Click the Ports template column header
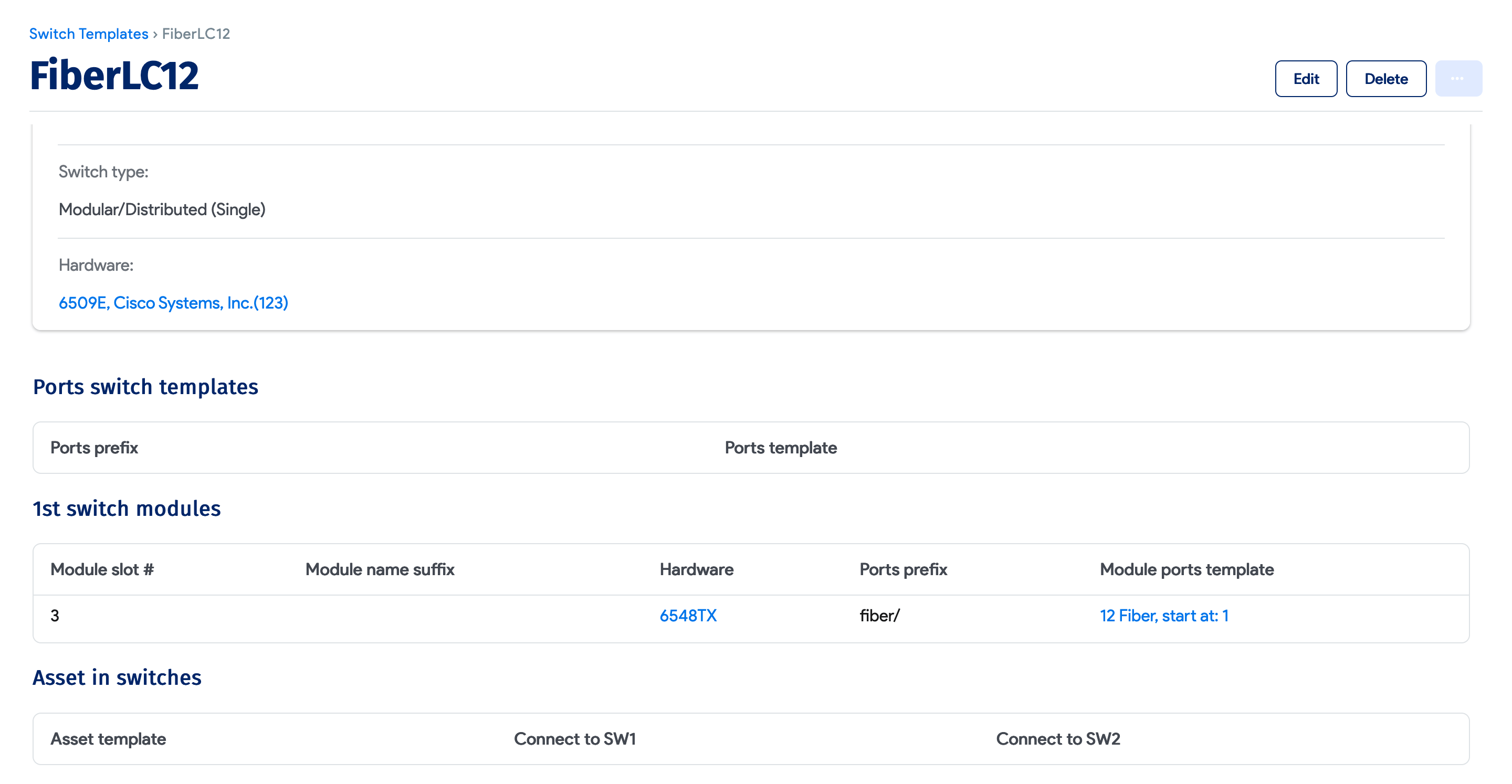1512x784 pixels. pos(780,448)
